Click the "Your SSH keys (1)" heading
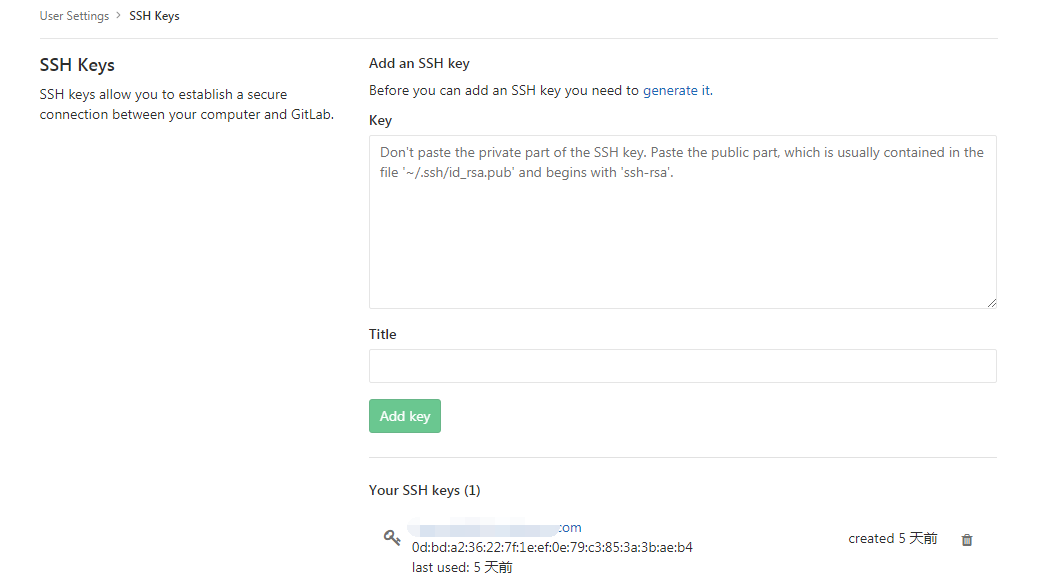This screenshot has height=581, width=1050. coord(424,490)
